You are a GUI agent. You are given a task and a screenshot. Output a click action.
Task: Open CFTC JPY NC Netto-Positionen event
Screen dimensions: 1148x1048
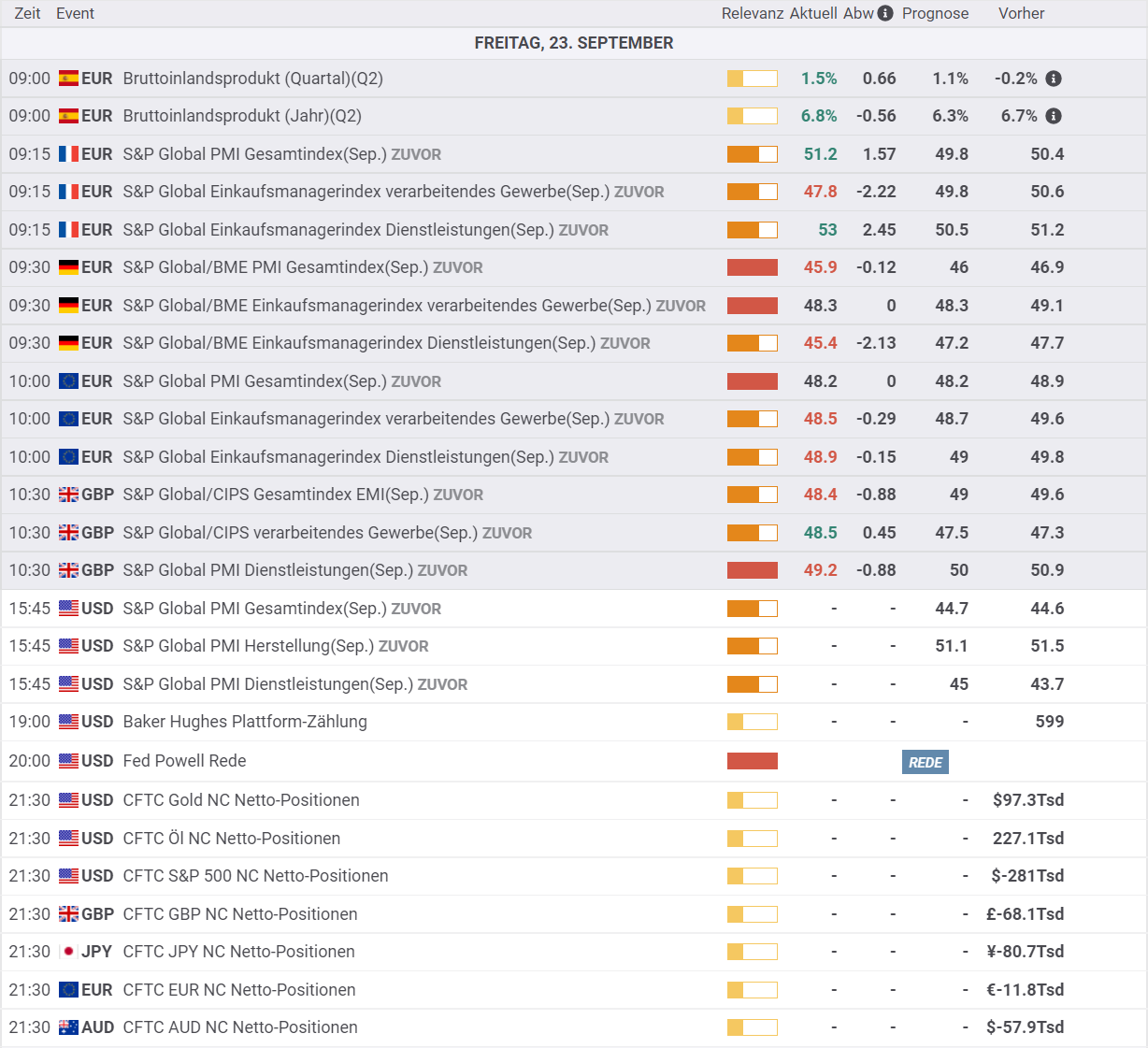(238, 952)
